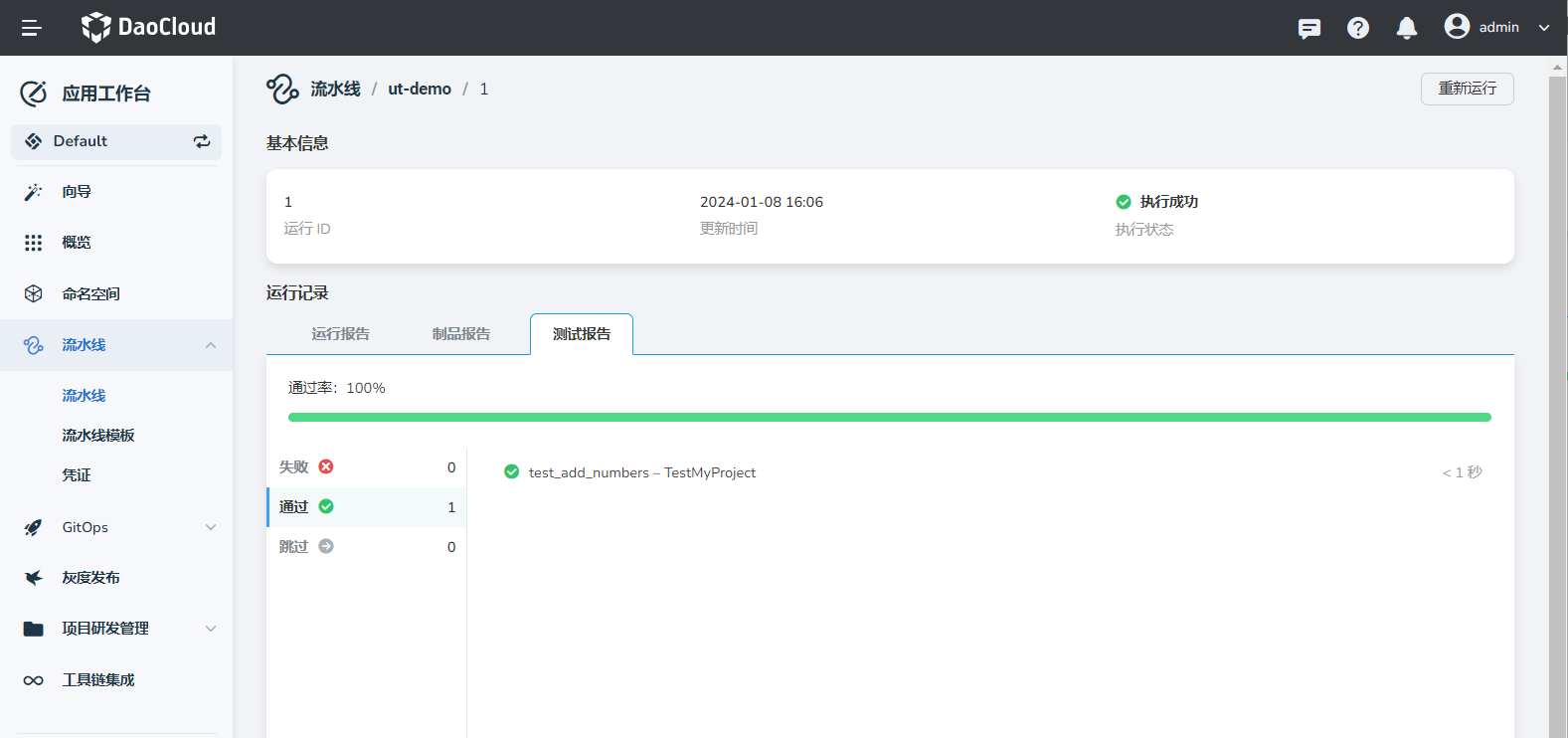Click the hamburger menu icon
This screenshot has width=1568, height=738.
31,28
